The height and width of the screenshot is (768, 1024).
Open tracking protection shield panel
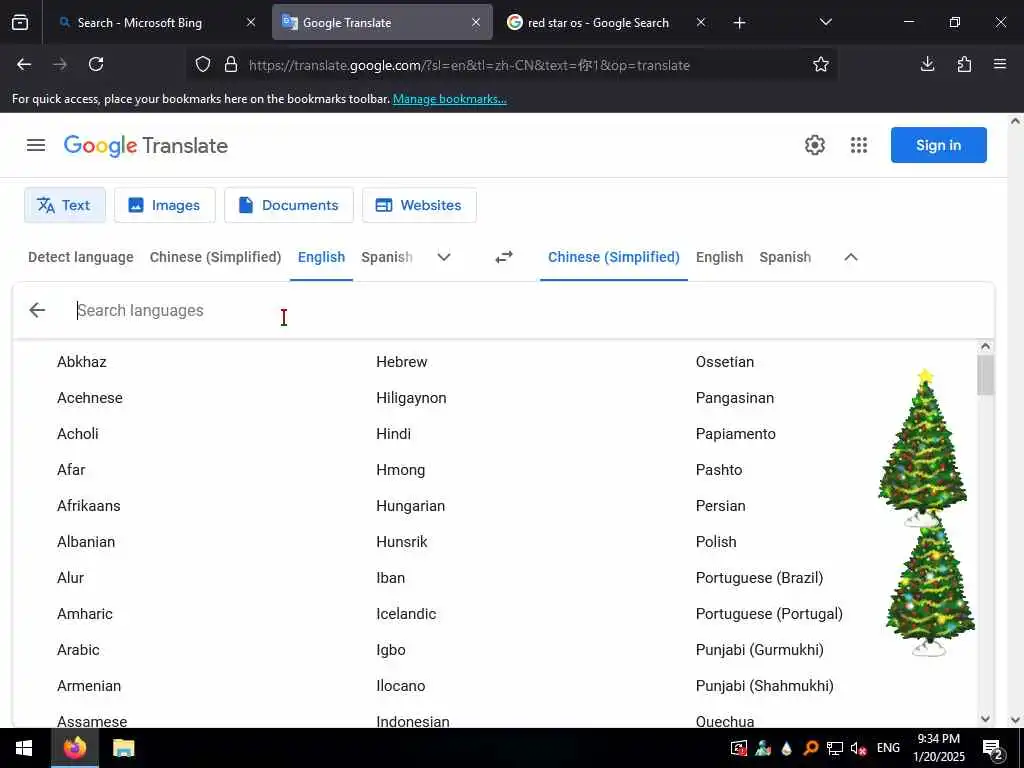pos(203,64)
